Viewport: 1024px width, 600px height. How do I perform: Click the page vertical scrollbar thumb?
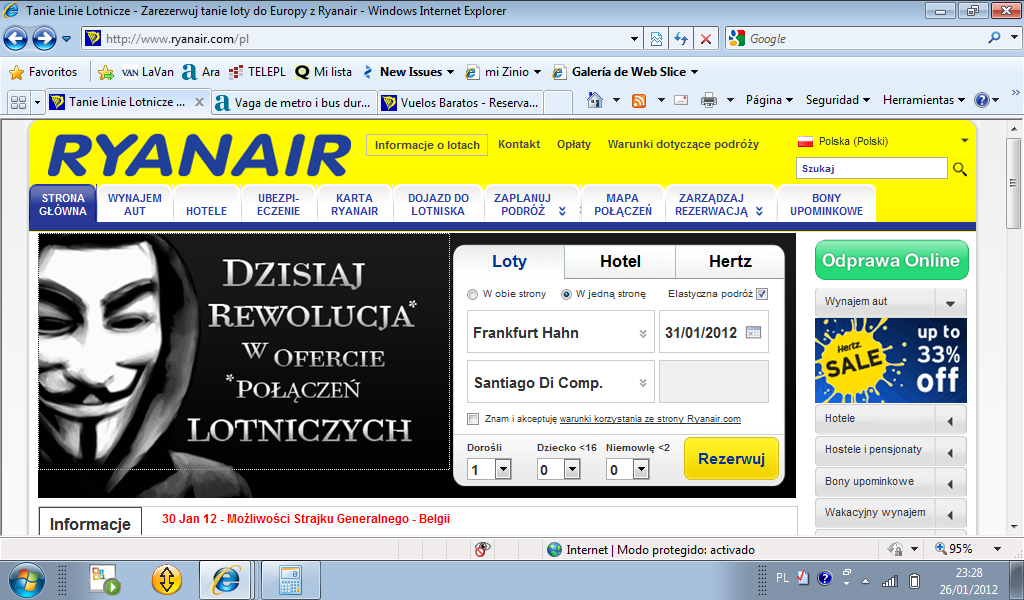coord(1013,183)
